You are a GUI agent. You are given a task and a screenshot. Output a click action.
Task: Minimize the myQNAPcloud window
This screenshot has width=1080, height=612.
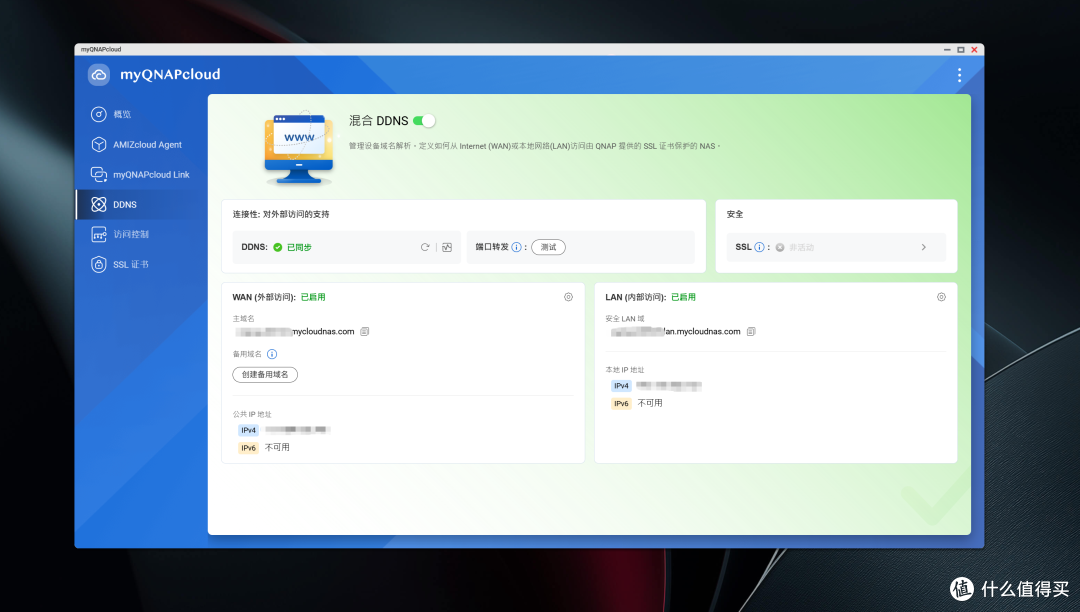pos(947,50)
